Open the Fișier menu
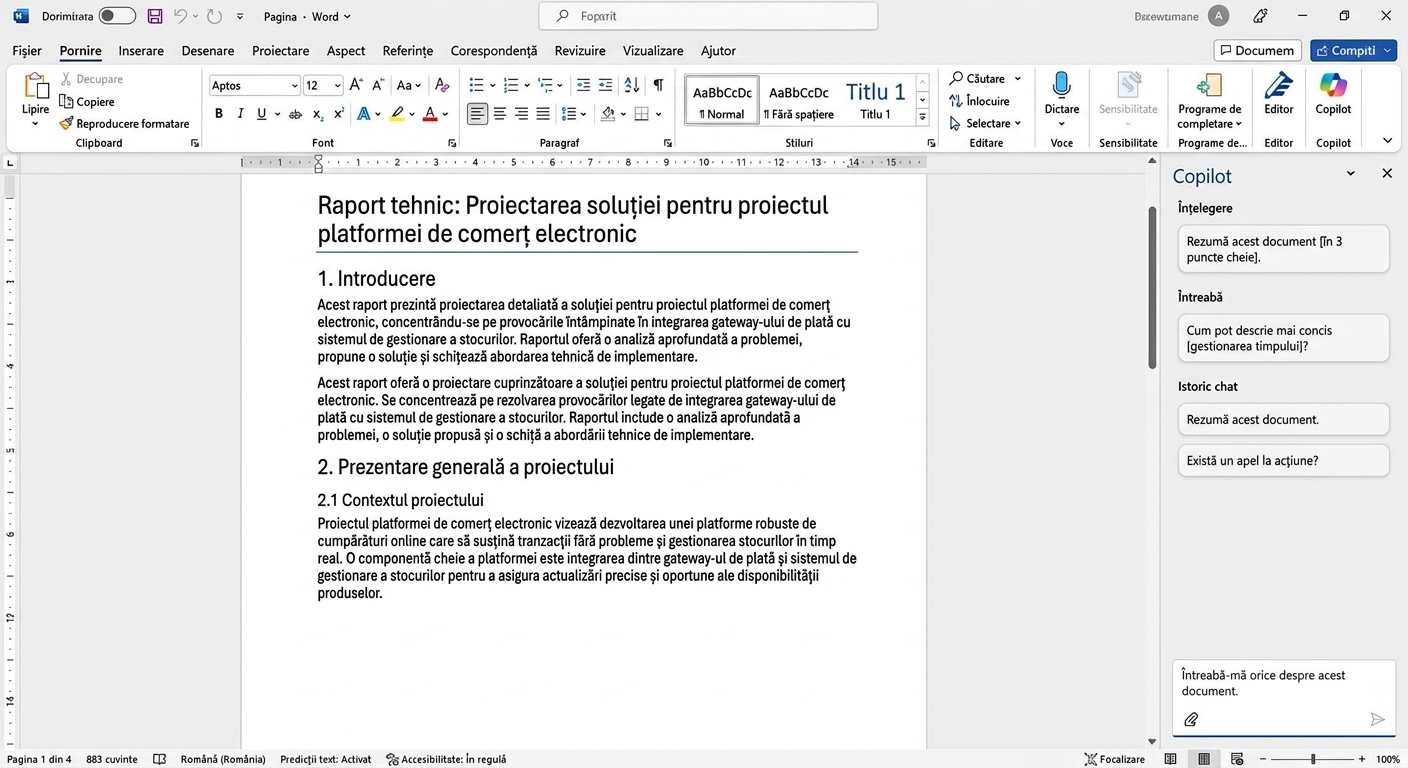 [27, 50]
